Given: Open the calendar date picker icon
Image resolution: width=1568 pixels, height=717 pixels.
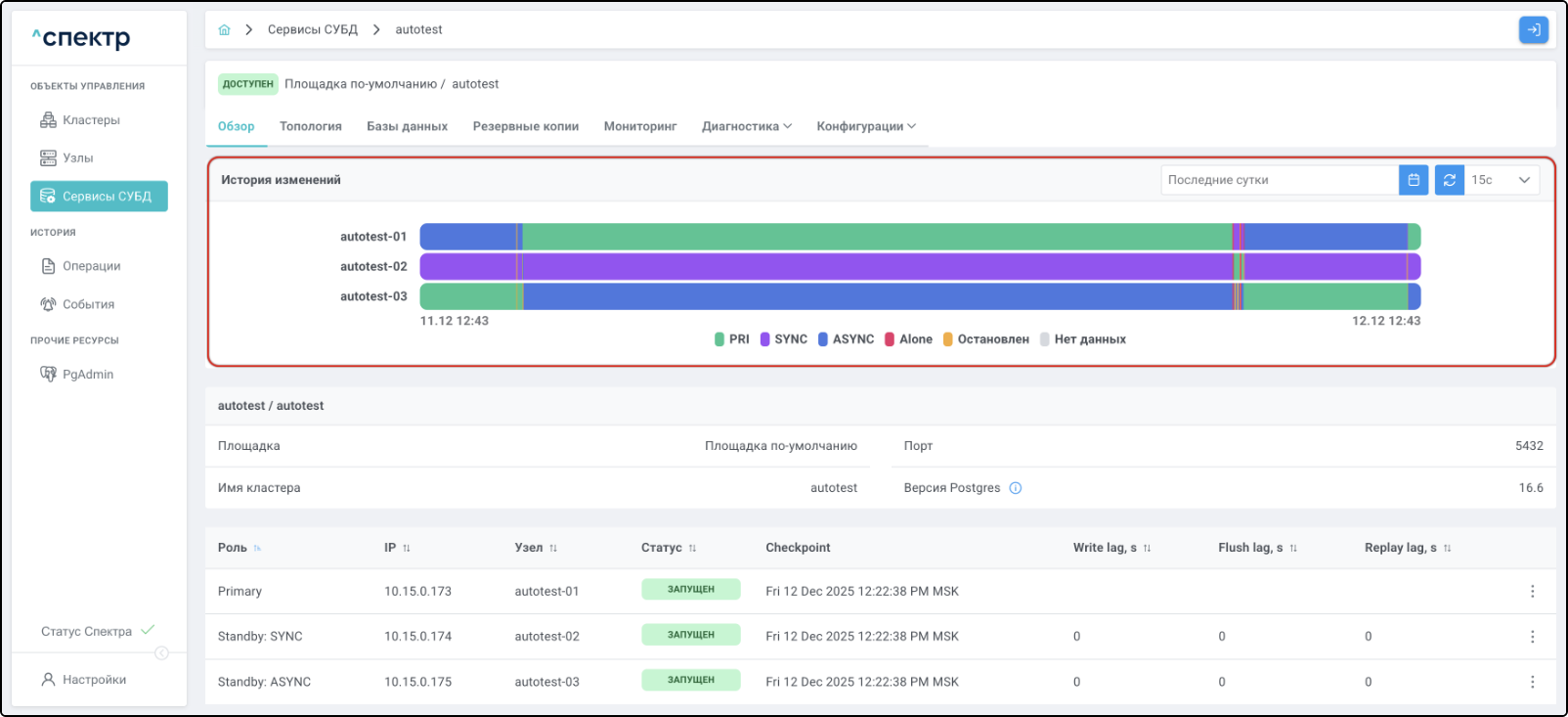Looking at the screenshot, I should click(1414, 180).
